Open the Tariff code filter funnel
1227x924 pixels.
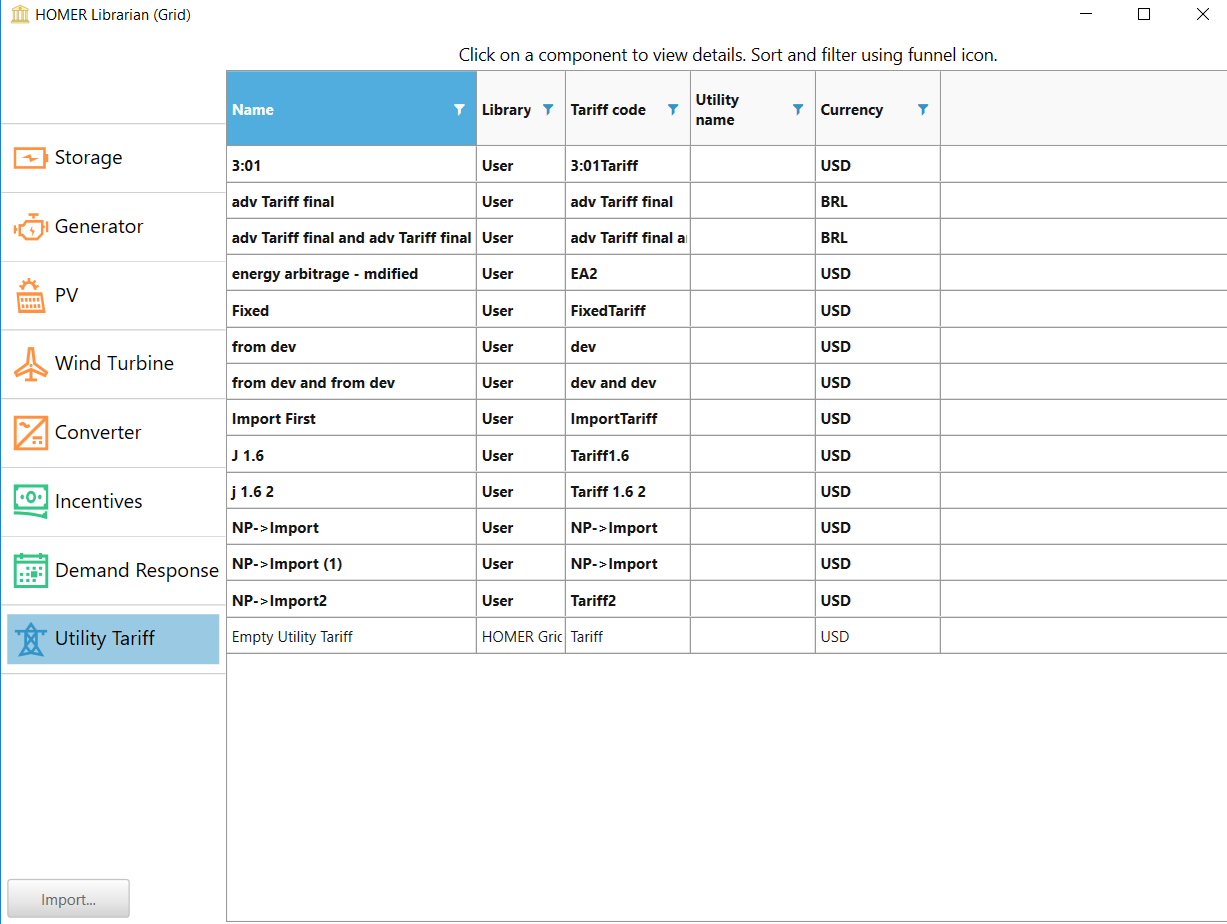(673, 110)
